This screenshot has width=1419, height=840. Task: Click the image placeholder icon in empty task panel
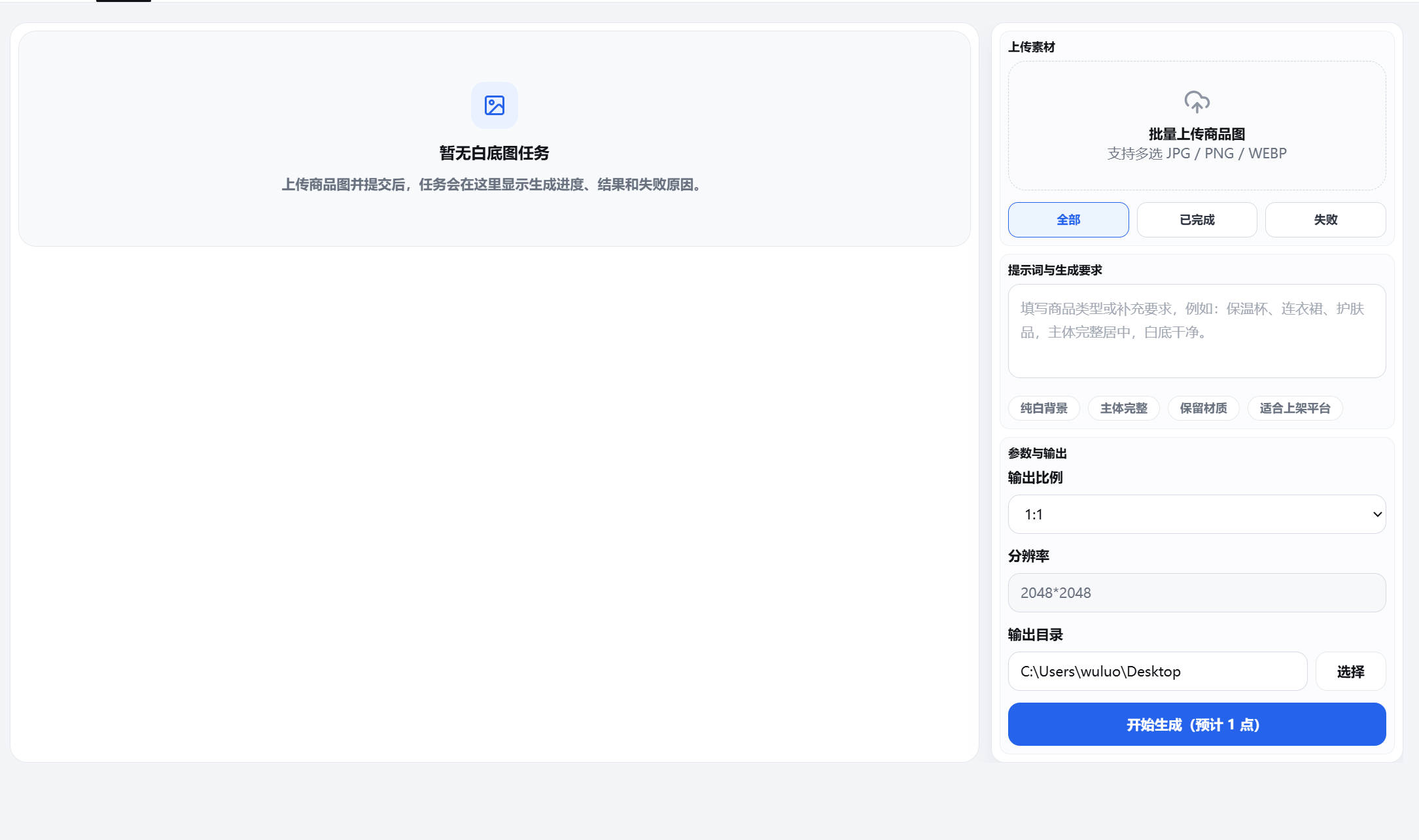click(495, 105)
